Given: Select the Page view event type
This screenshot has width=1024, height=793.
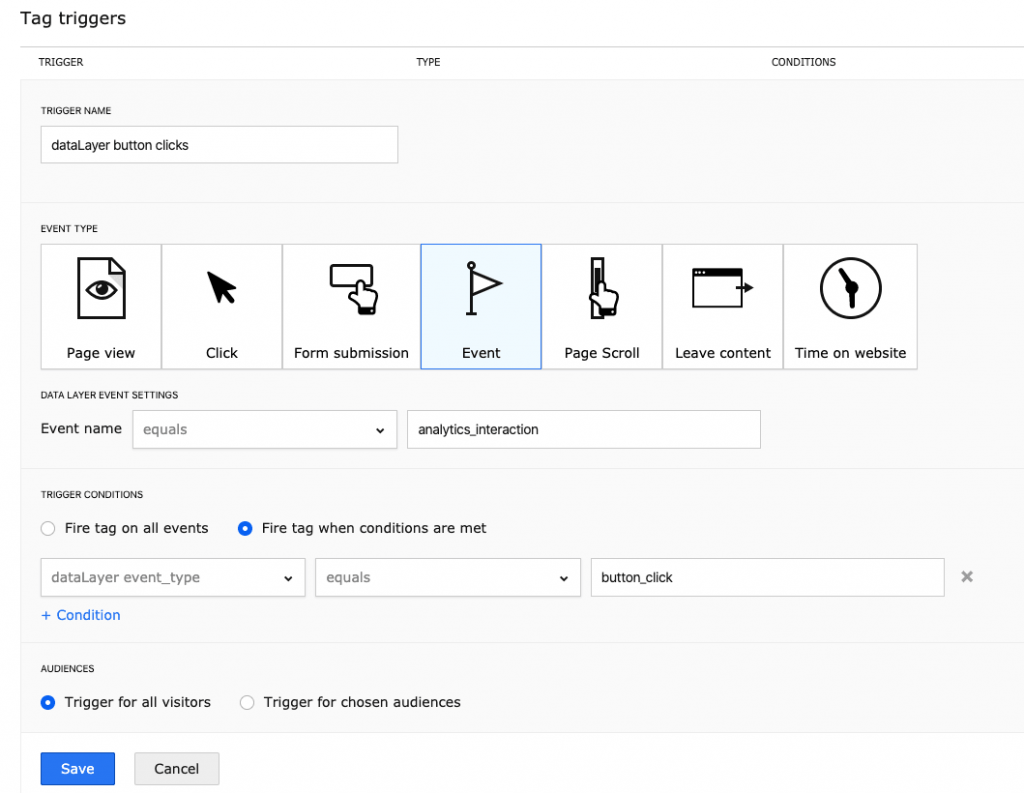Looking at the screenshot, I should [x=100, y=305].
